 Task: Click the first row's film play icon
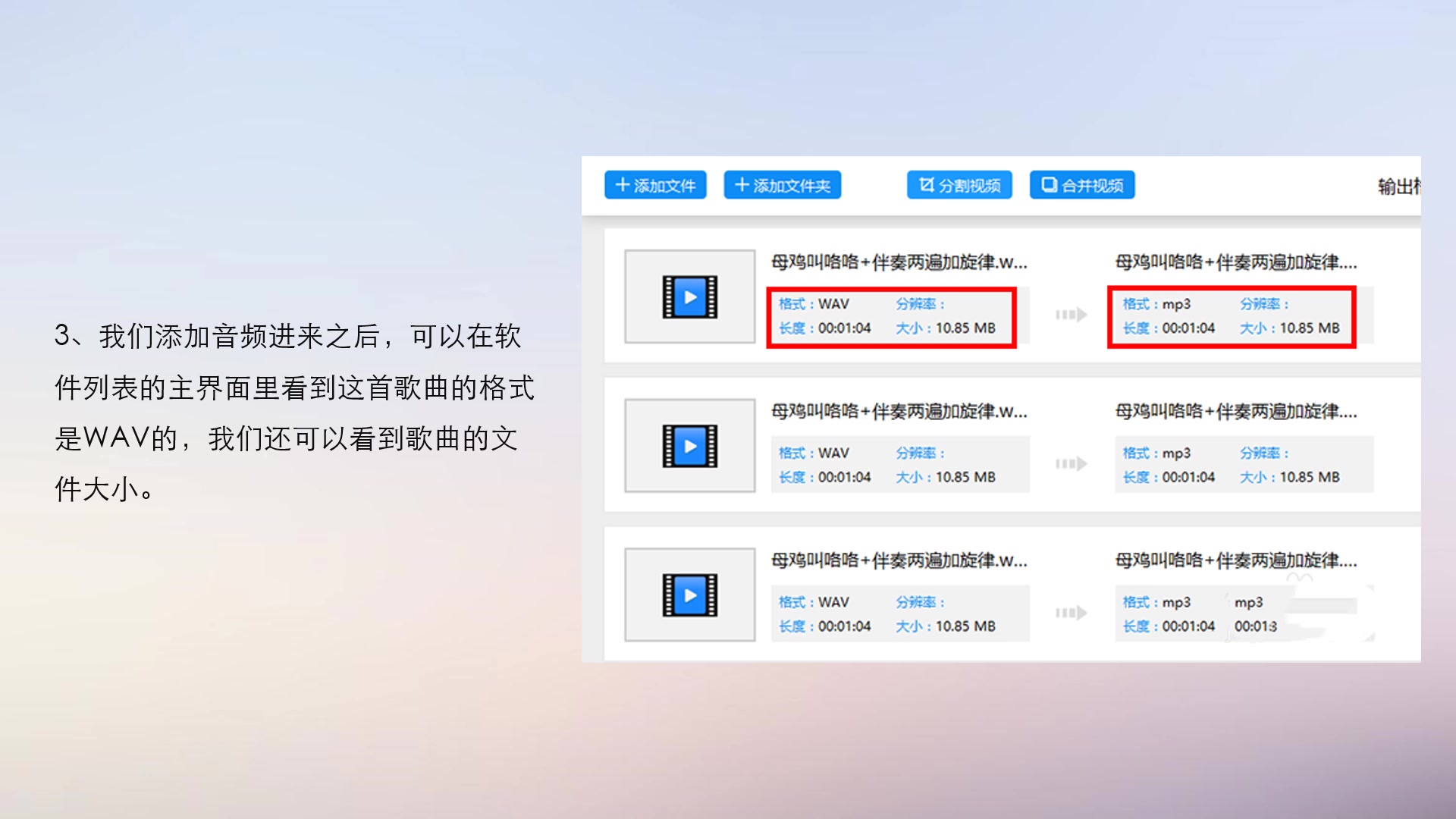(x=689, y=297)
